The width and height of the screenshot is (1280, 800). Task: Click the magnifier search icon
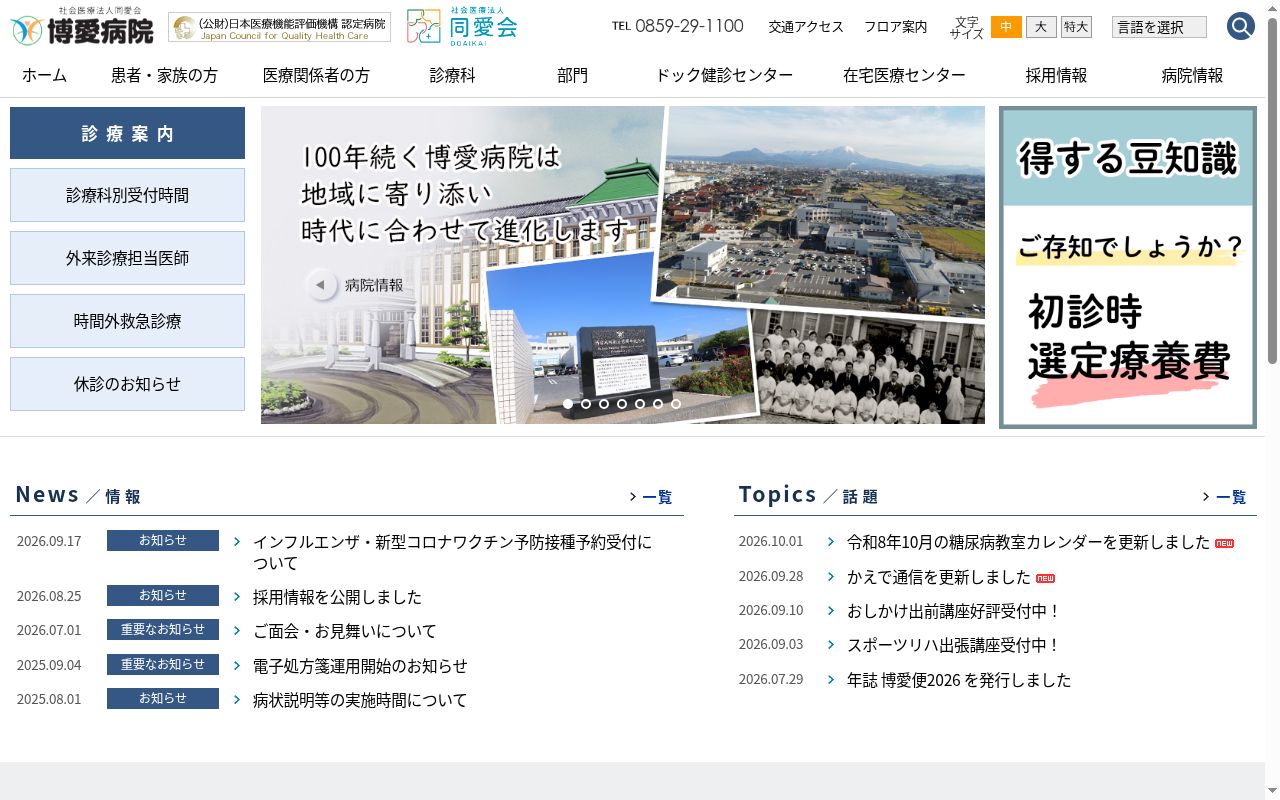tap(1241, 26)
